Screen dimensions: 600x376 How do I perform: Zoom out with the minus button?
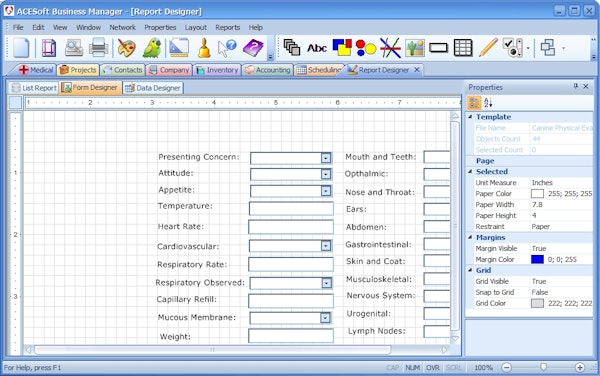pos(506,368)
